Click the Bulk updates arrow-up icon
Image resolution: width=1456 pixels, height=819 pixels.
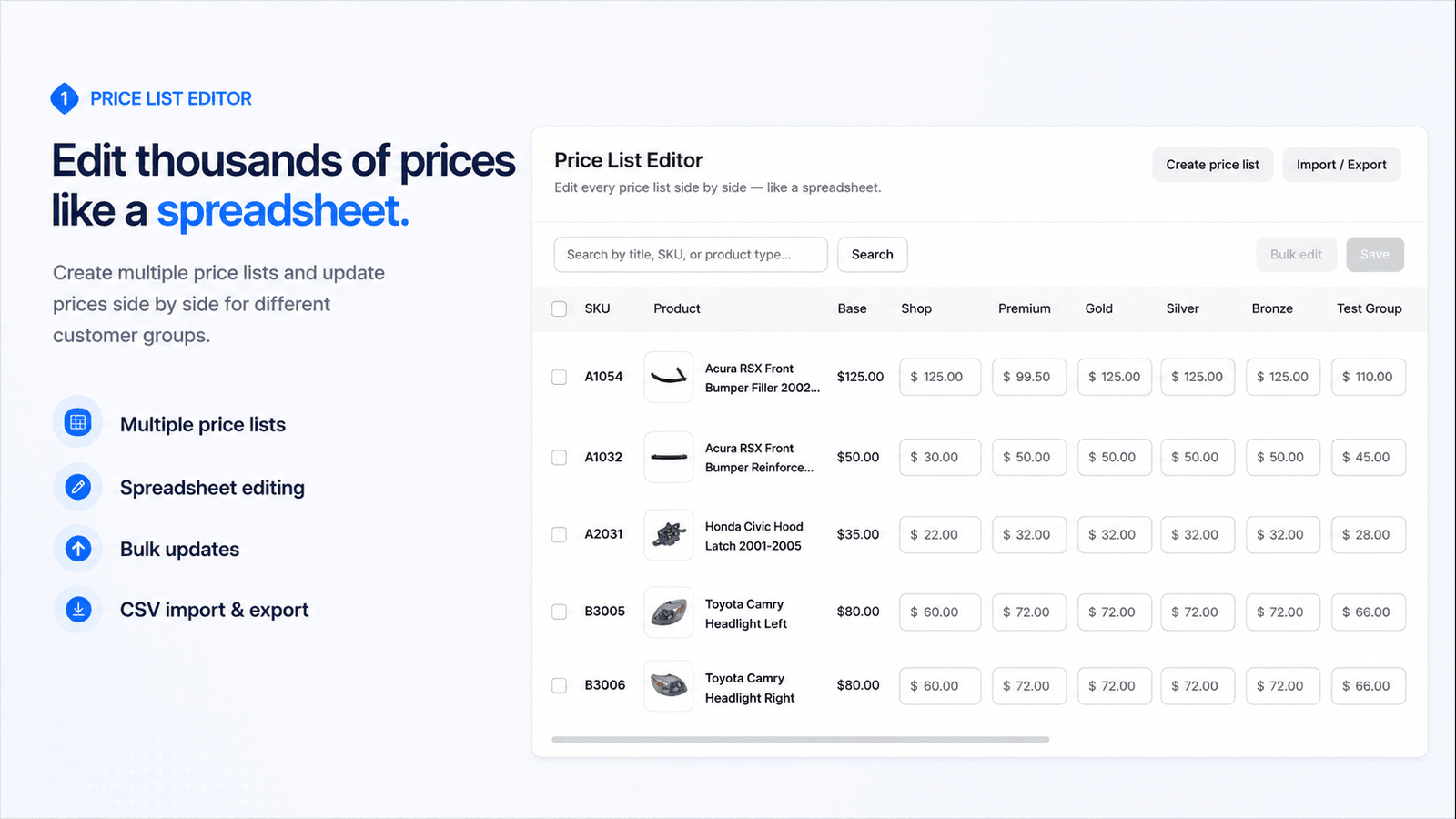[78, 549]
